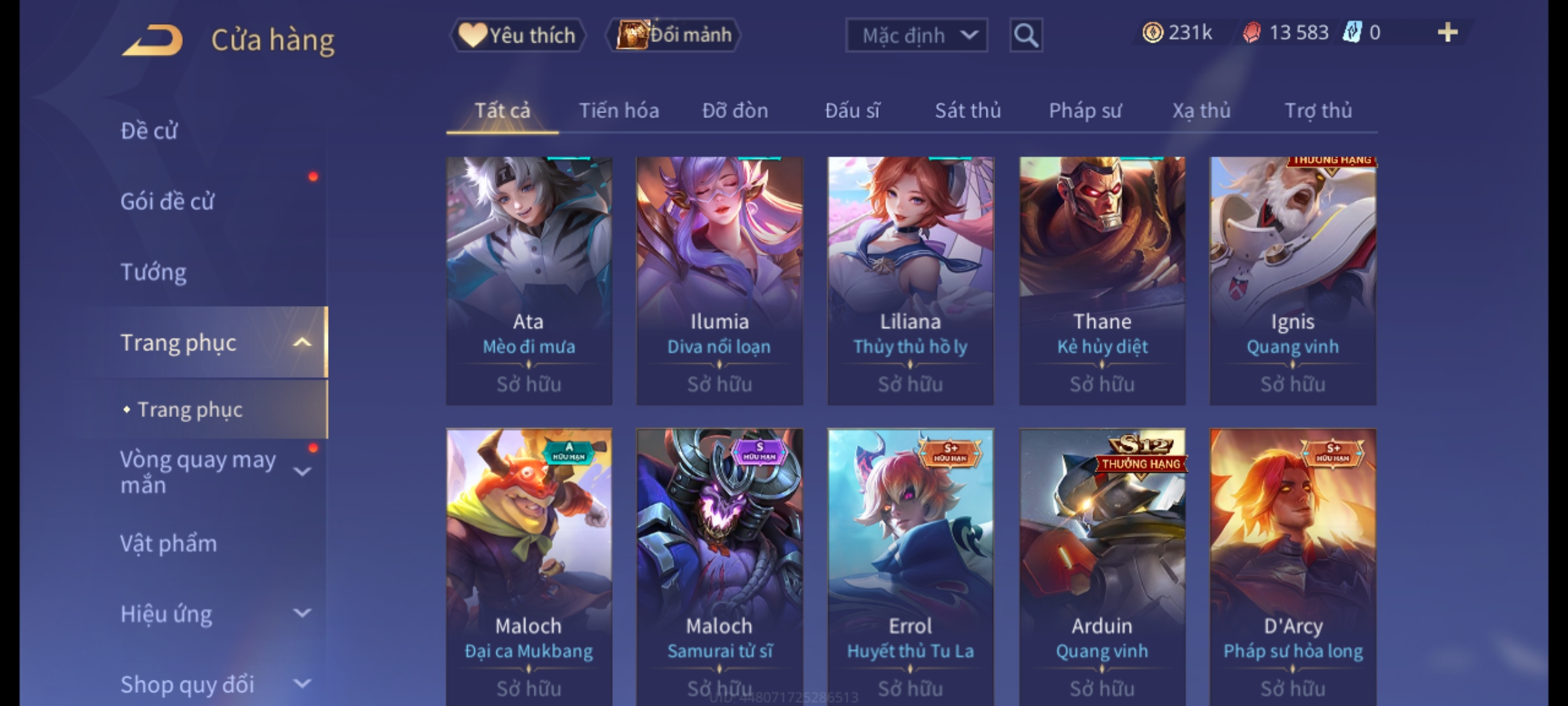Open the Mặc định sort dropdown
Image resolution: width=1568 pixels, height=706 pixels.
pyautogui.click(x=916, y=35)
